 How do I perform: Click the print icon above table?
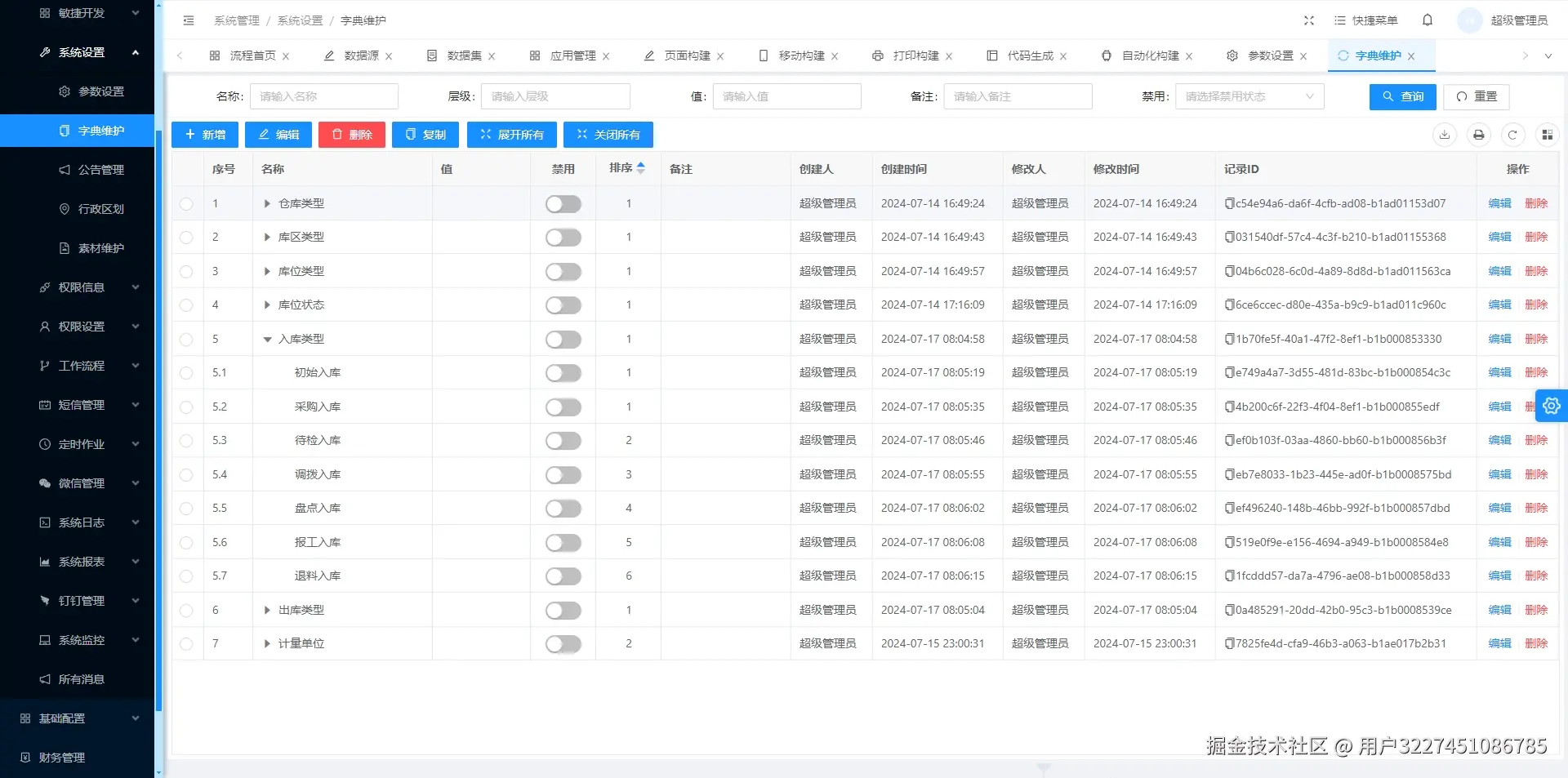1479,135
